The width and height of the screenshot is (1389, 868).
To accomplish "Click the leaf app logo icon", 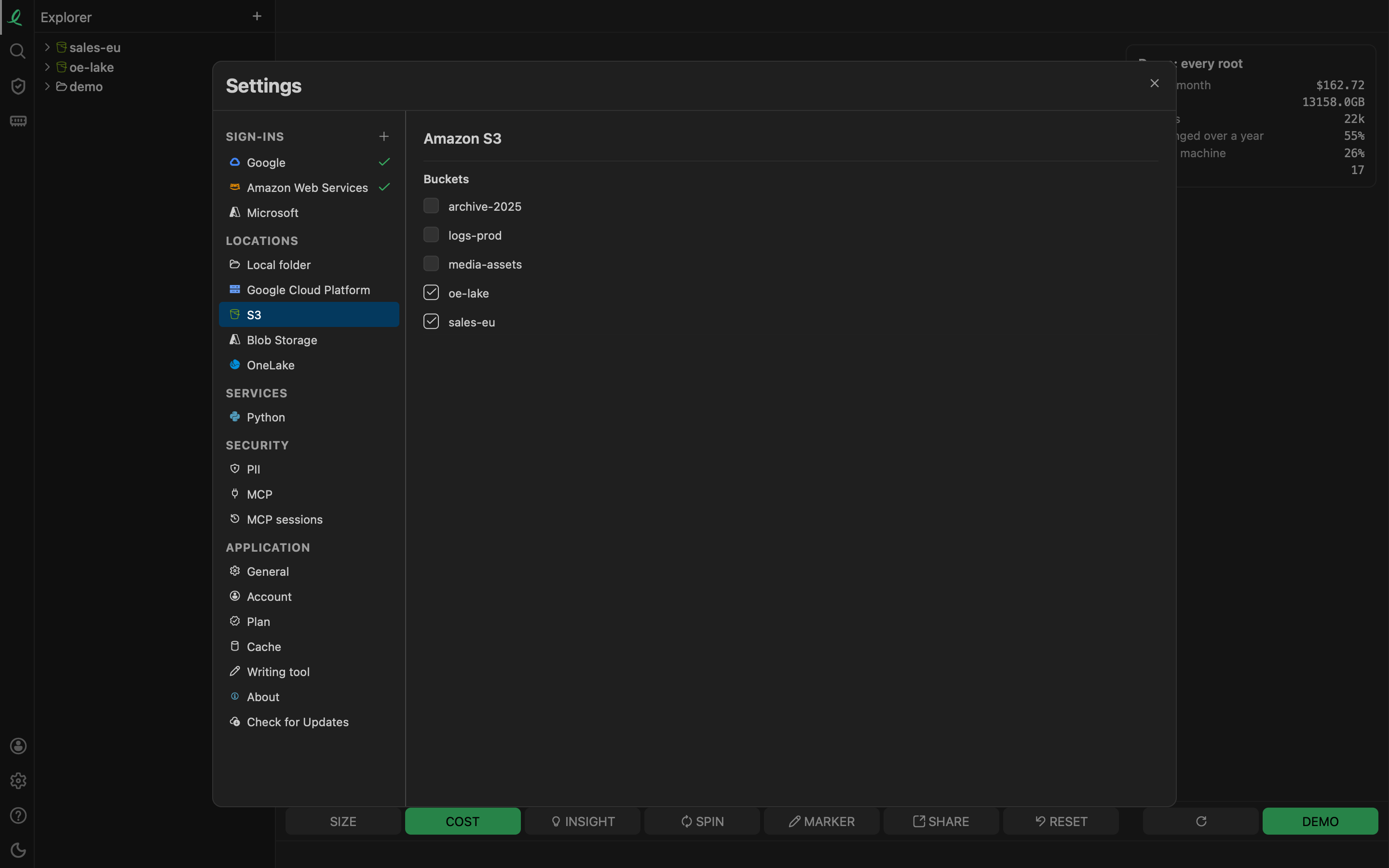I will coord(16,17).
